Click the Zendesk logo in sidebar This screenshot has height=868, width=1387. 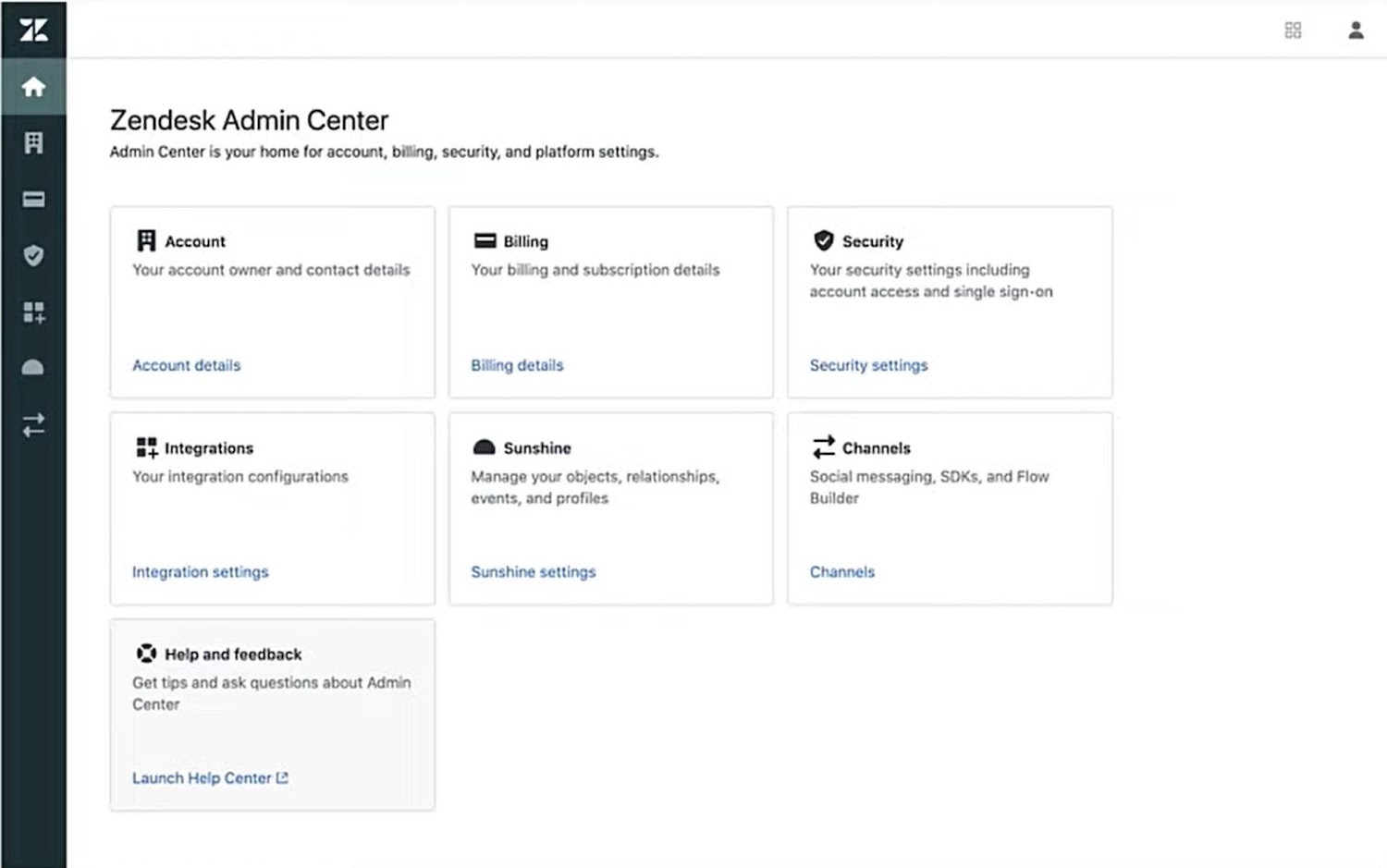[33, 31]
